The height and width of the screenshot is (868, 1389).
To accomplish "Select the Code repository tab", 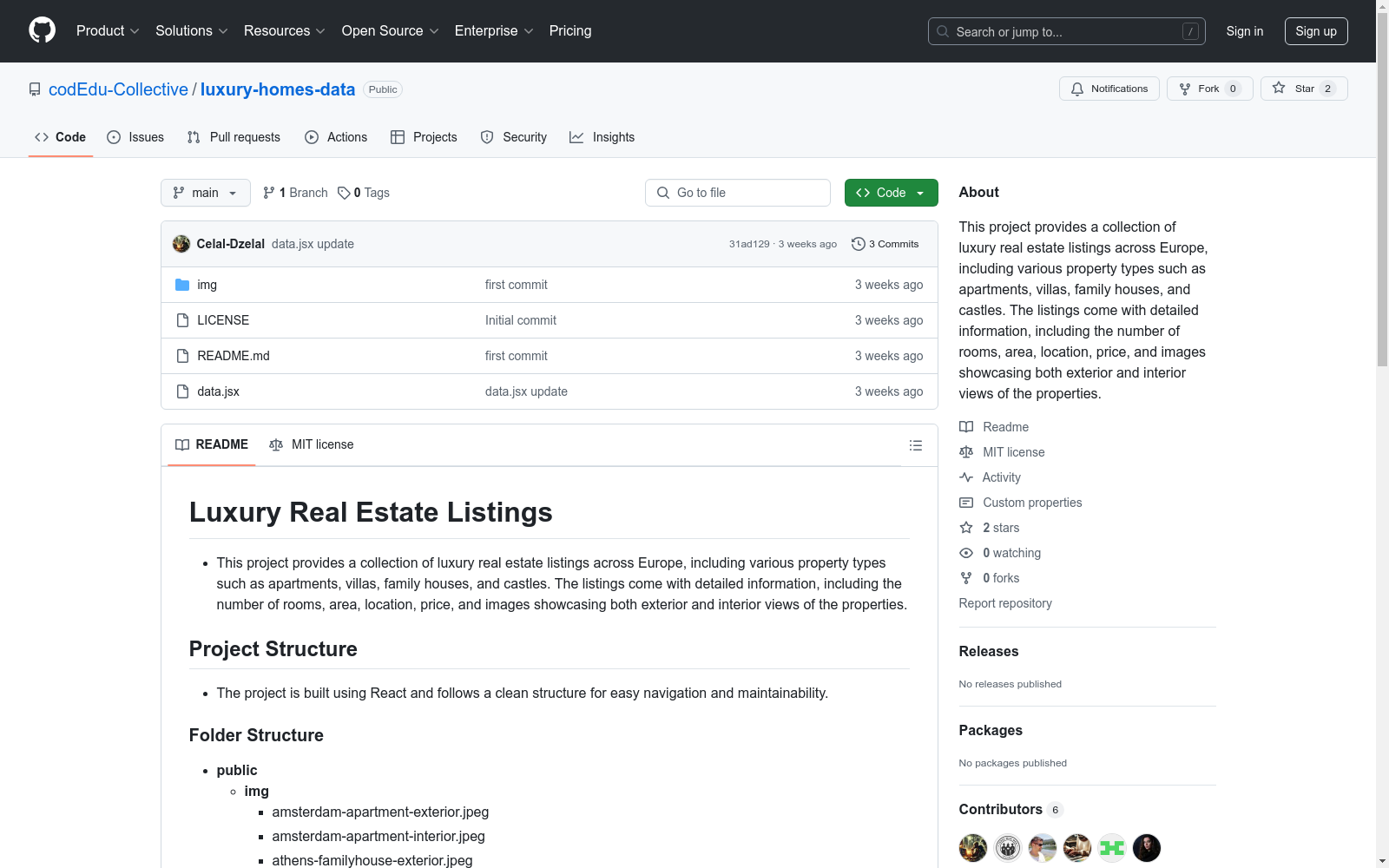I will pos(61,137).
